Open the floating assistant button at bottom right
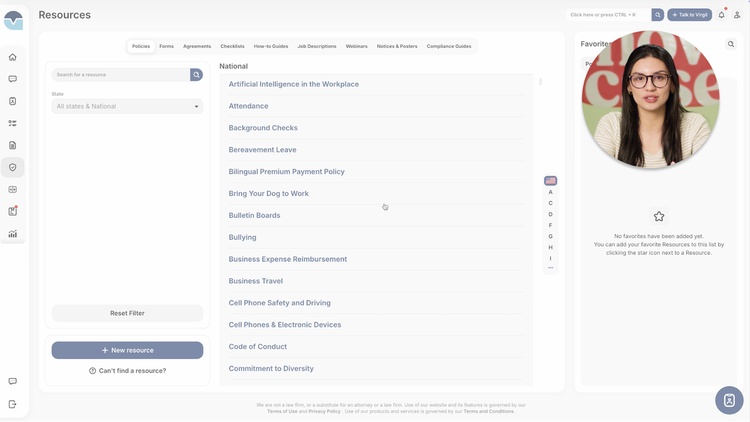 (x=729, y=400)
